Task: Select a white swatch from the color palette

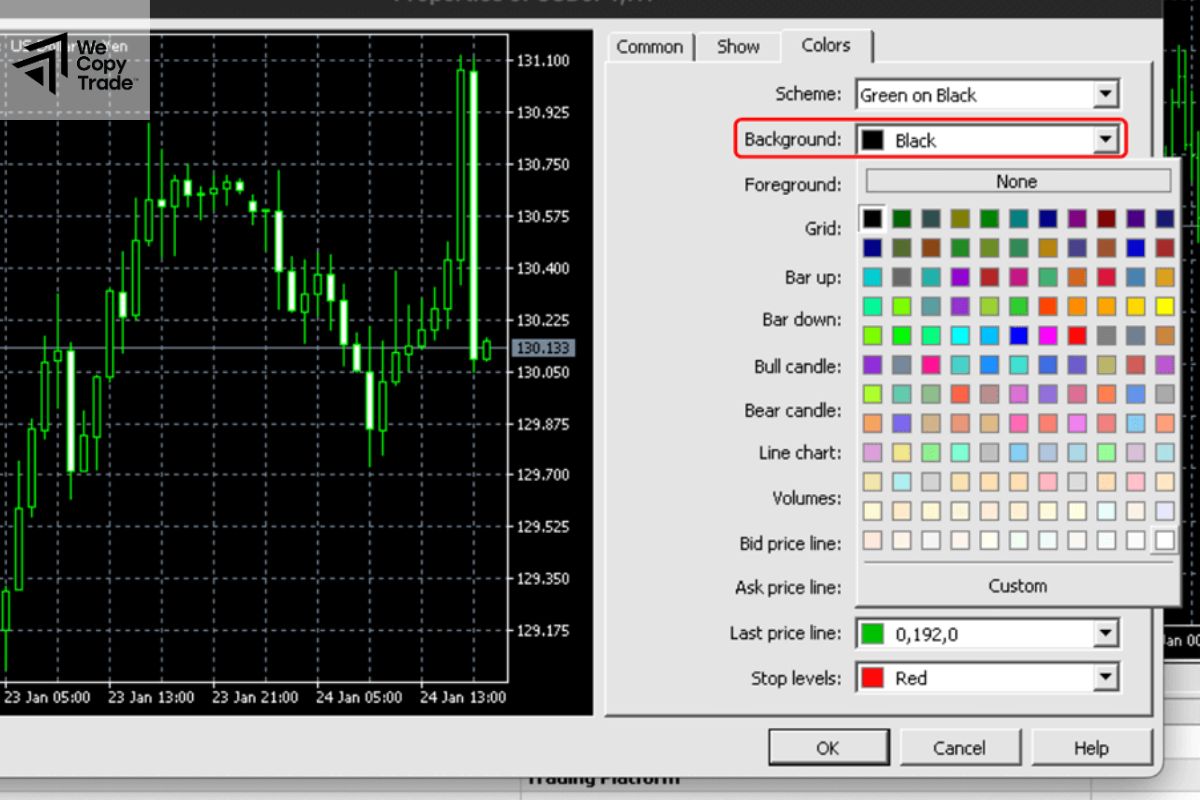Action: click(1164, 540)
